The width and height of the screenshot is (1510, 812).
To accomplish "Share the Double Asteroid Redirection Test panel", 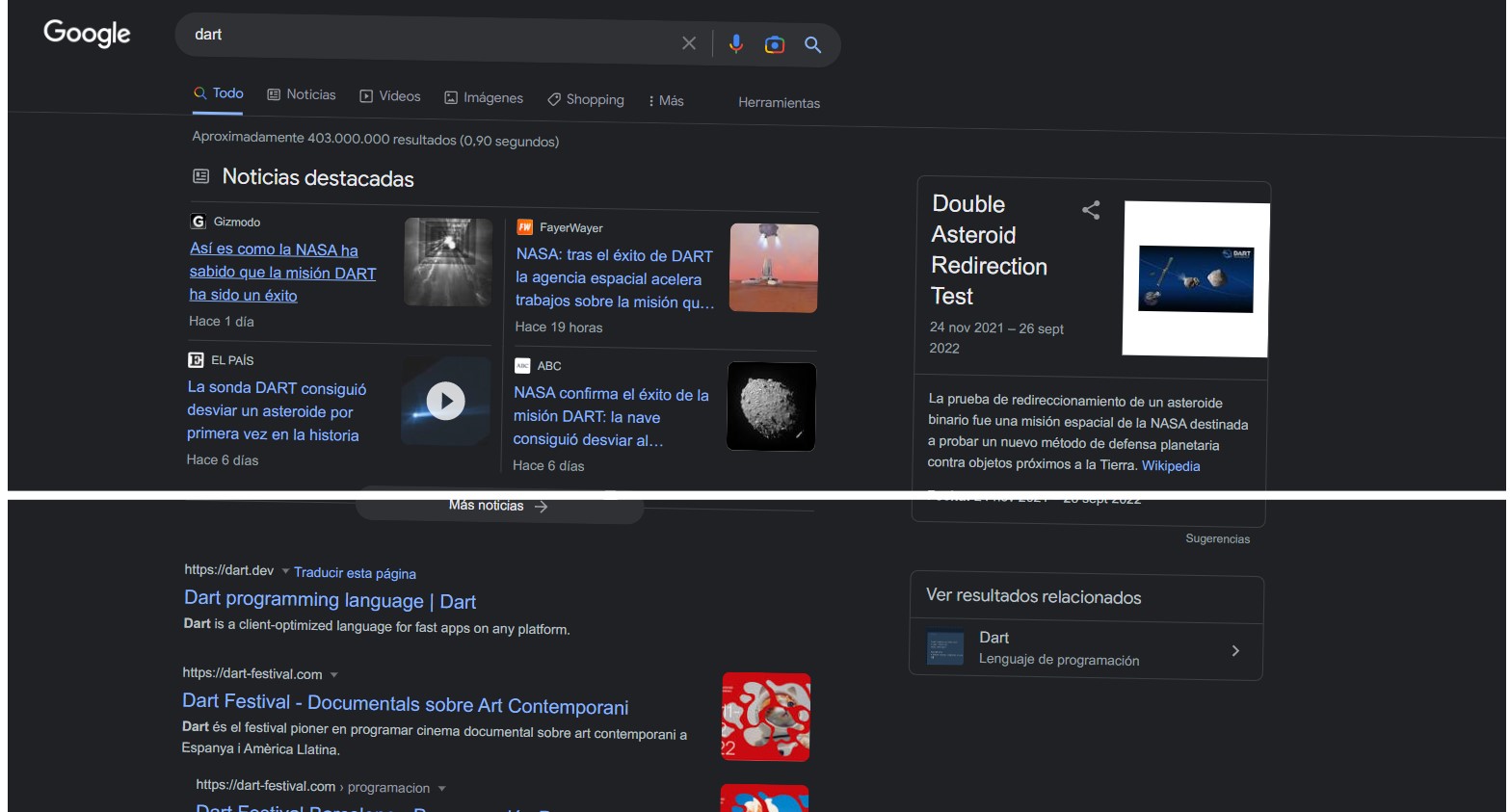I will tap(1090, 210).
